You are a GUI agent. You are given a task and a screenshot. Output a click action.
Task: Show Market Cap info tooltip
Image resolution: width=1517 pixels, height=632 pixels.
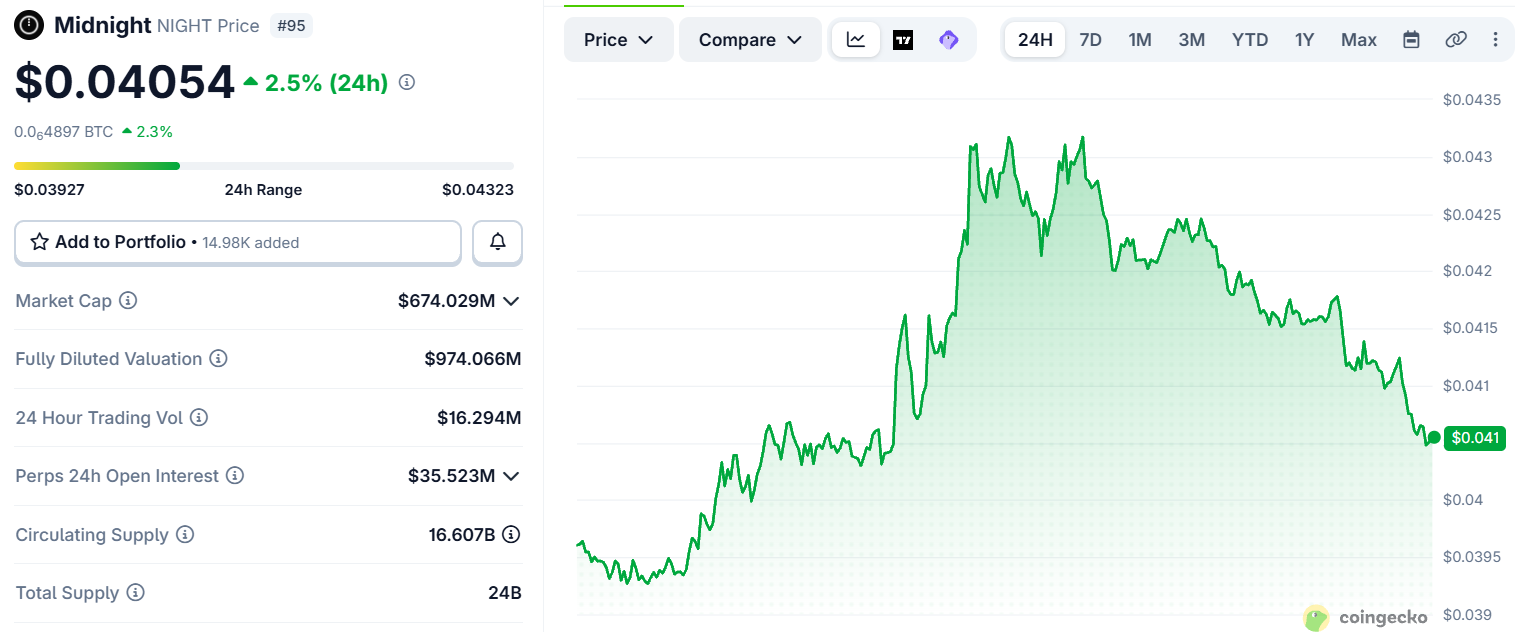tap(128, 301)
